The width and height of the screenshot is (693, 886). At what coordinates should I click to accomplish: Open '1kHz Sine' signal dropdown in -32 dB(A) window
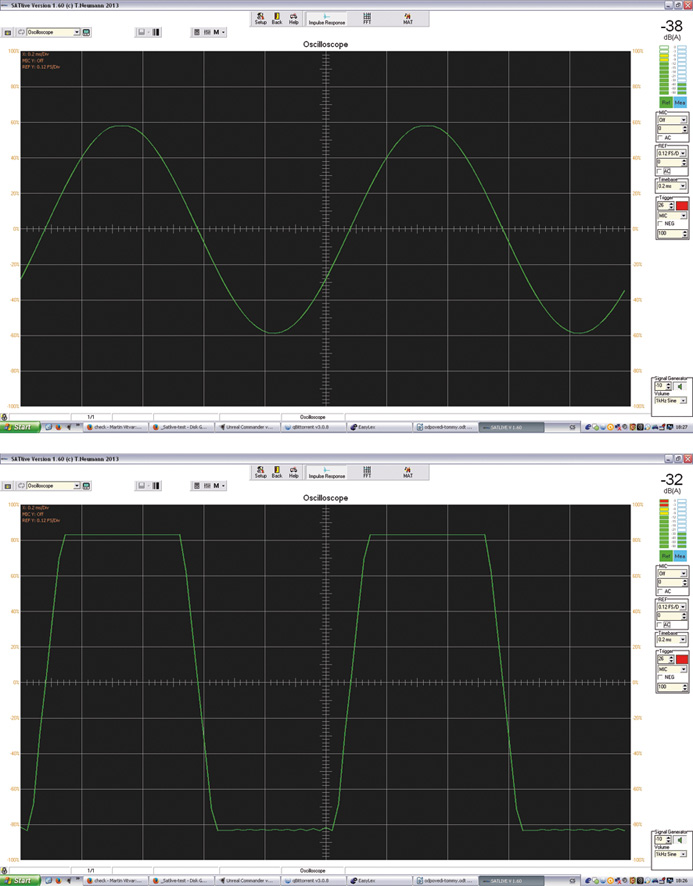[x=683, y=854]
